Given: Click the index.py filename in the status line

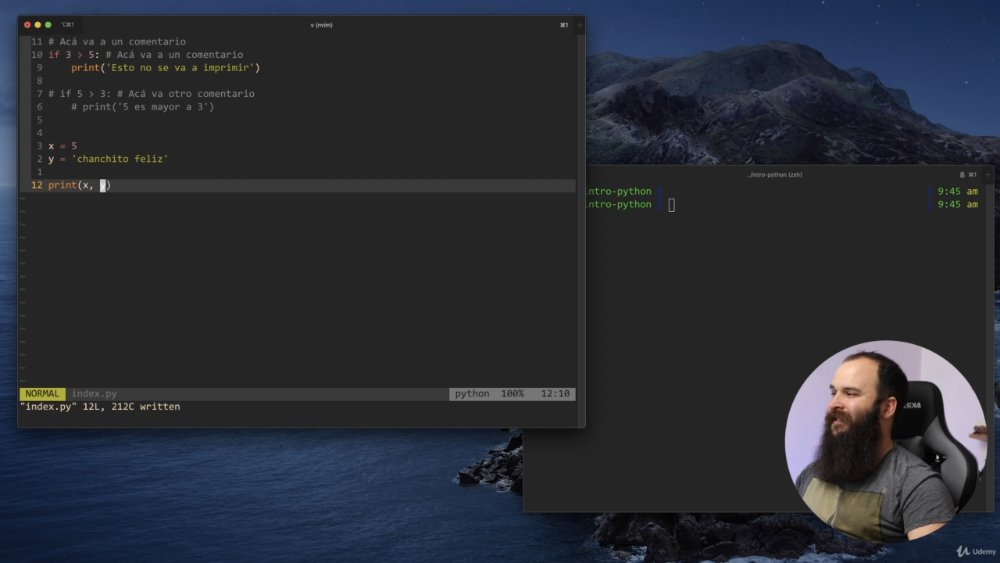Looking at the screenshot, I should [x=94, y=394].
